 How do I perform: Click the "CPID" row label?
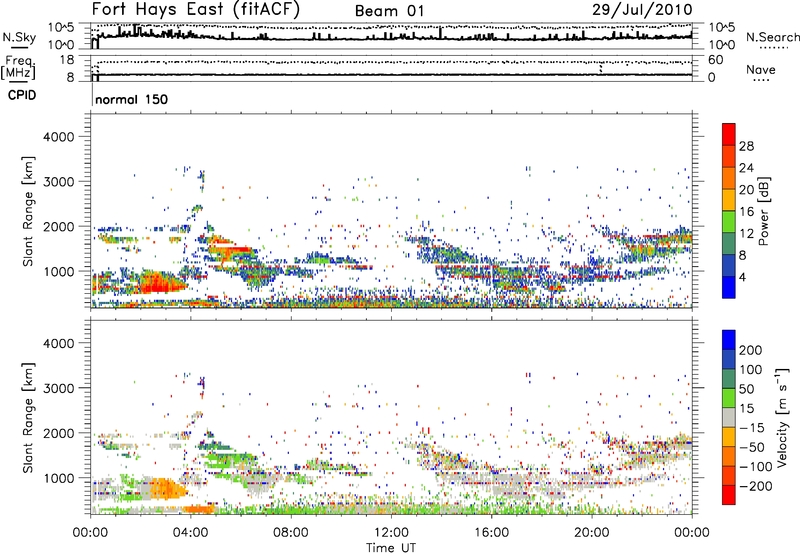(22, 95)
